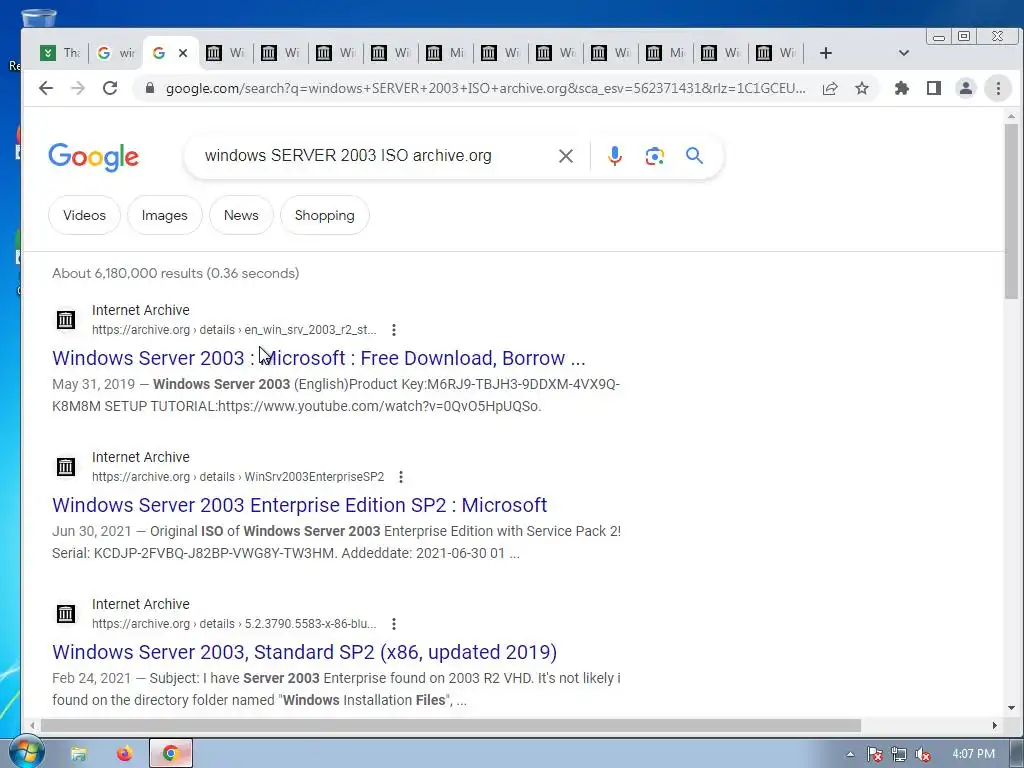Screen dimensions: 1024x768
Task: Click the blue magnifier search button
Action: click(694, 155)
